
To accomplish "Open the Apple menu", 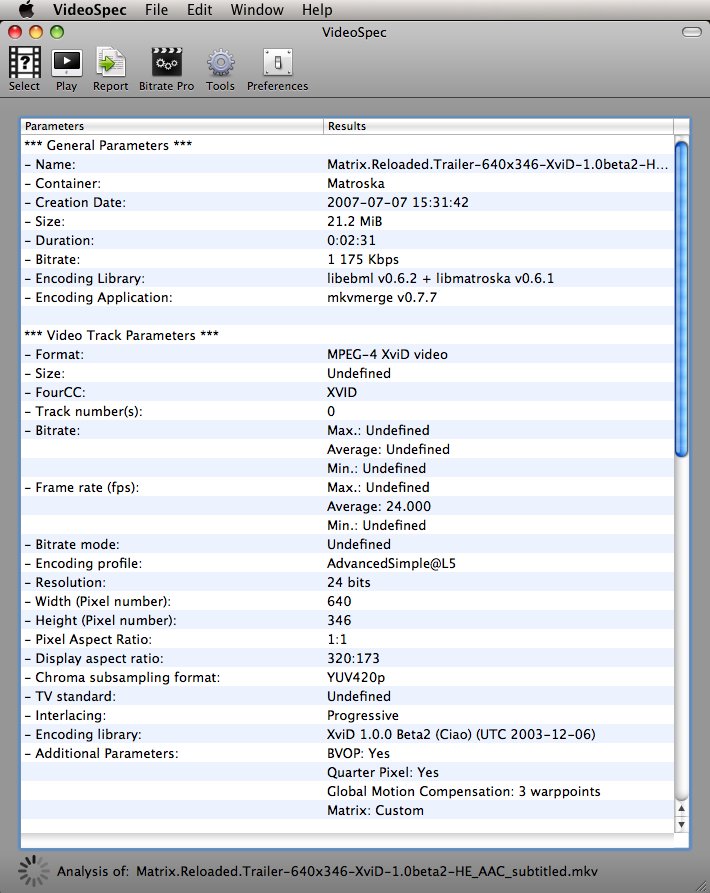I will 26,9.
